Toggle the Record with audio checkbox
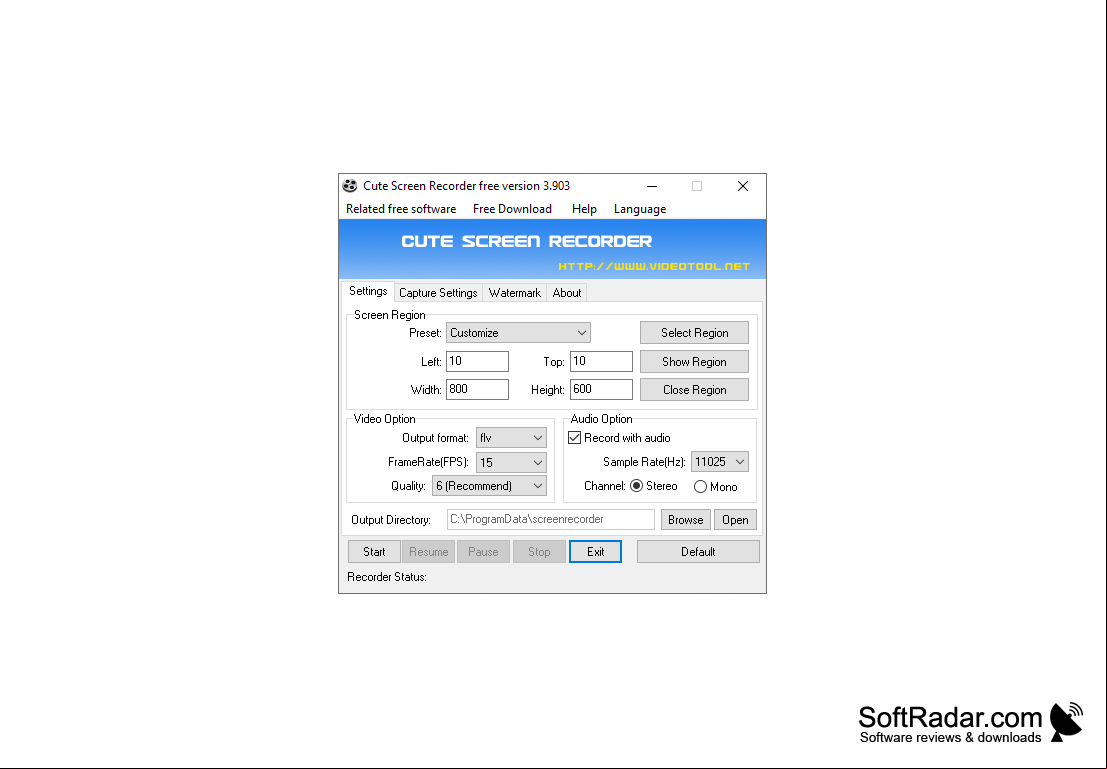Screen dimensions: 1107x769 tap(575, 438)
